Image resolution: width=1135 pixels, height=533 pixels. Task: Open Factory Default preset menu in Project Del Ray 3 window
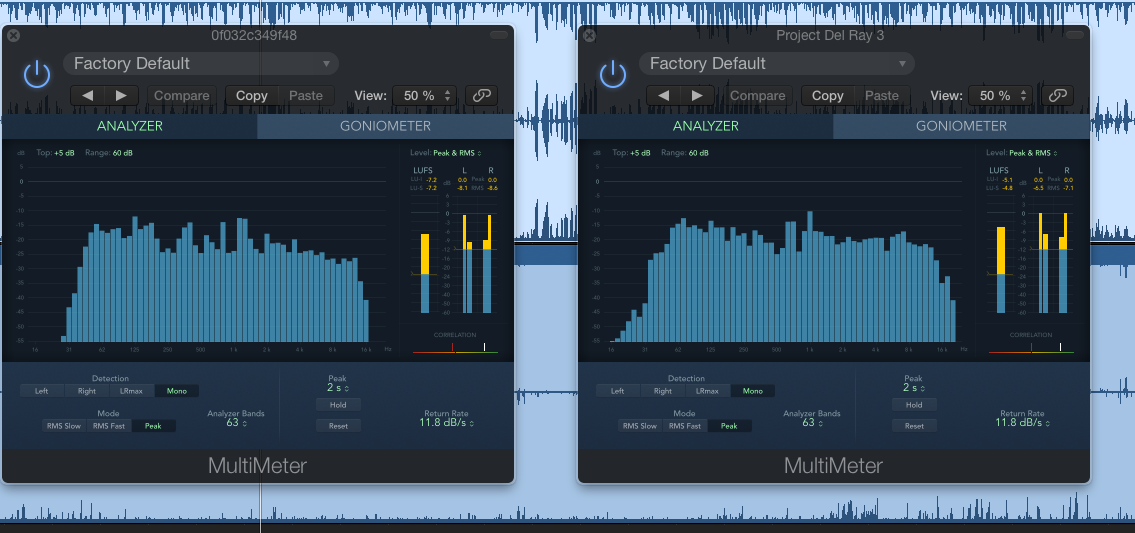pyautogui.click(x=777, y=64)
